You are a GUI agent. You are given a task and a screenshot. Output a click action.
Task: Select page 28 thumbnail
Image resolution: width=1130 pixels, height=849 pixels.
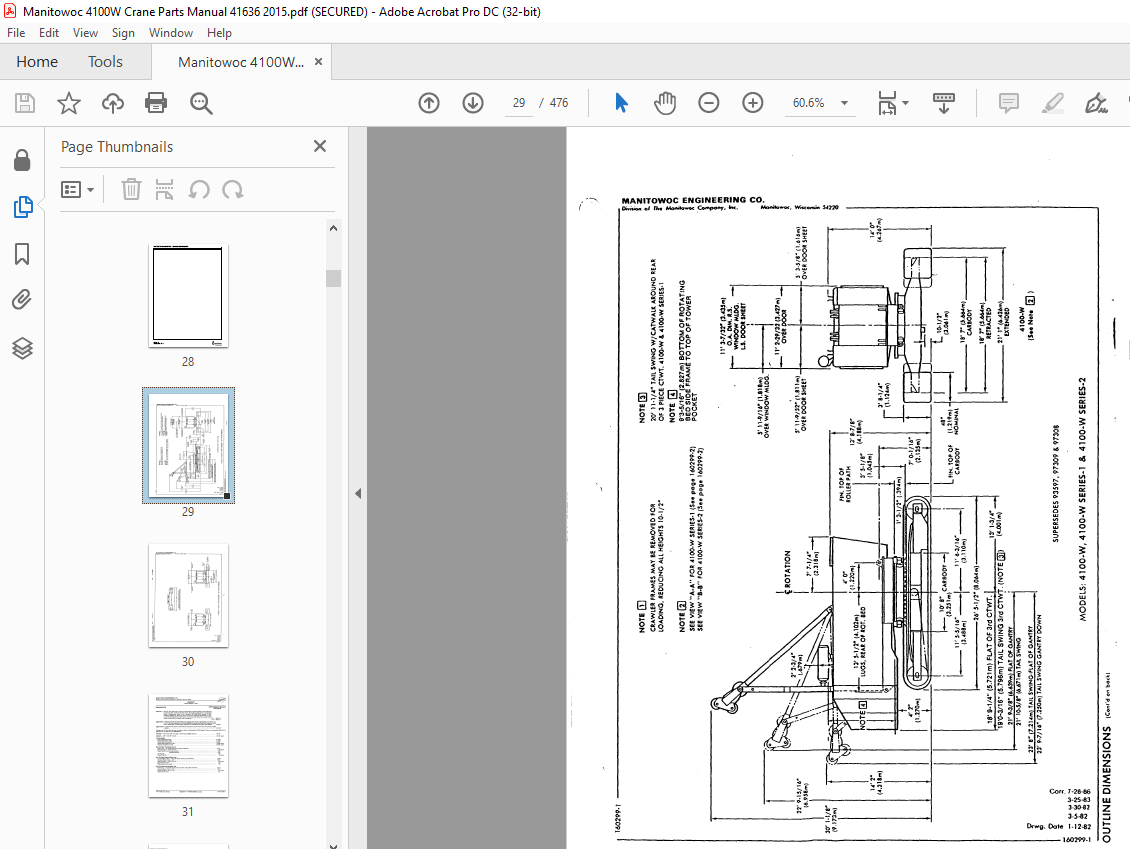[188, 295]
